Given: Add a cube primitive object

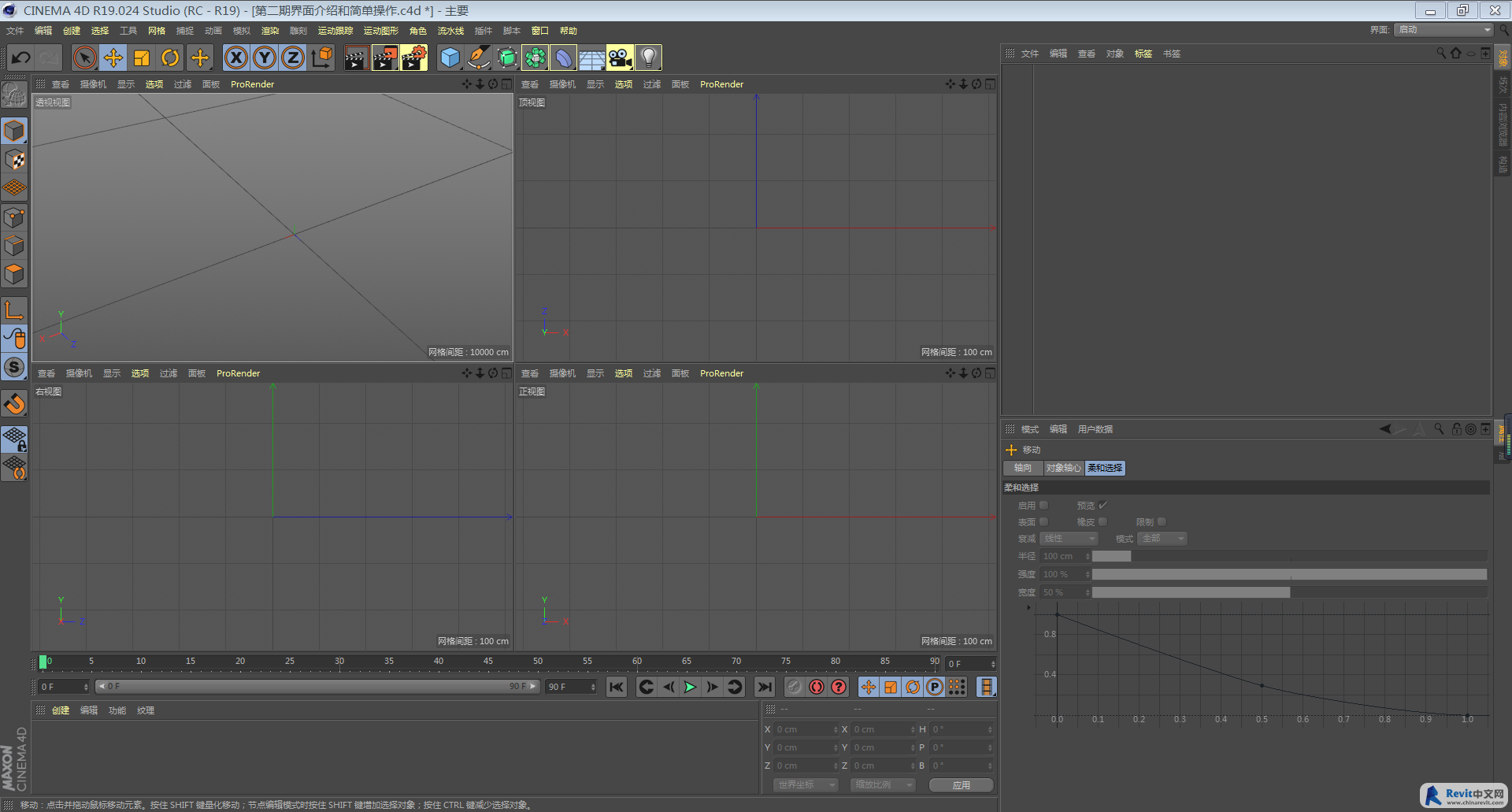Looking at the screenshot, I should [450, 57].
